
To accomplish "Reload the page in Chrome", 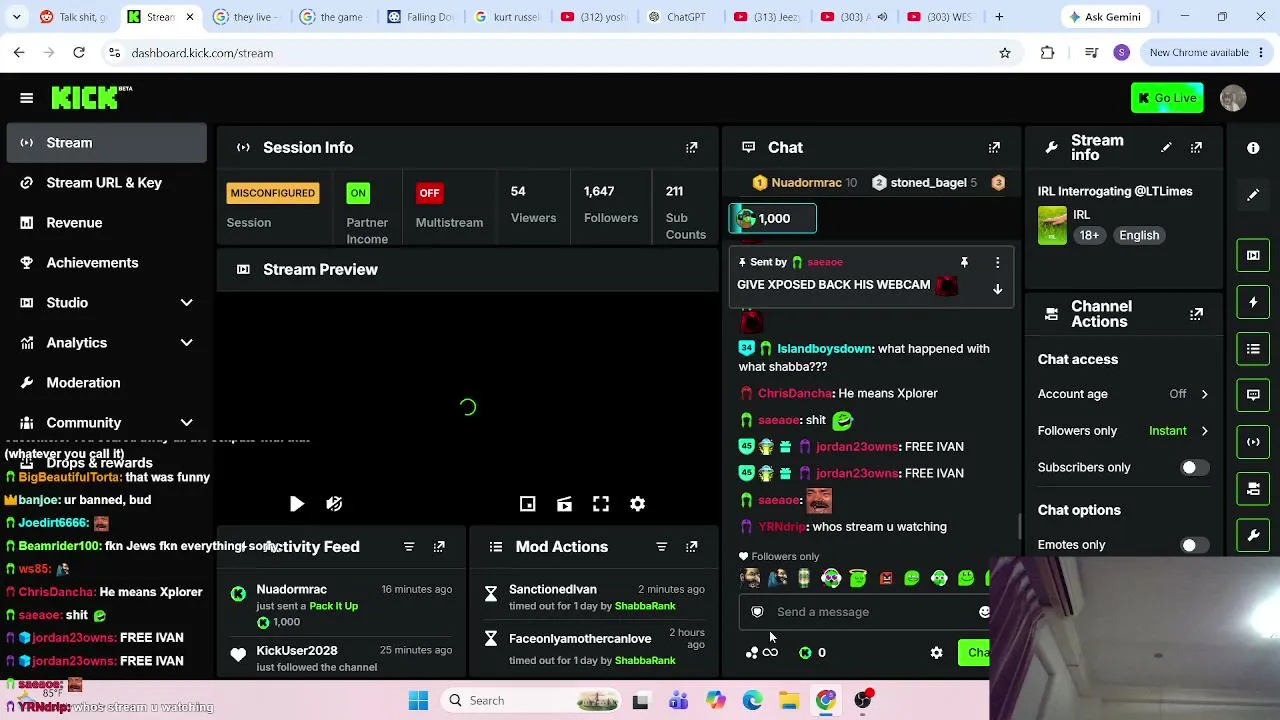I will pos(79,53).
